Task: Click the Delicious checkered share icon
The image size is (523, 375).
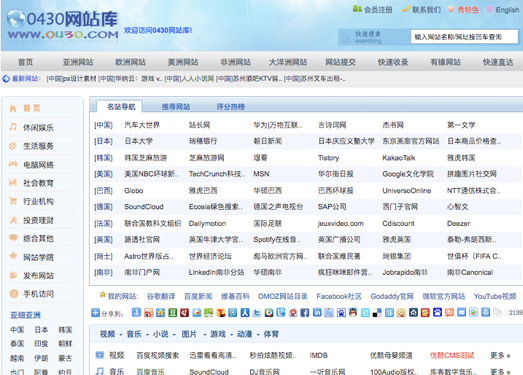Action: [x=377, y=313]
